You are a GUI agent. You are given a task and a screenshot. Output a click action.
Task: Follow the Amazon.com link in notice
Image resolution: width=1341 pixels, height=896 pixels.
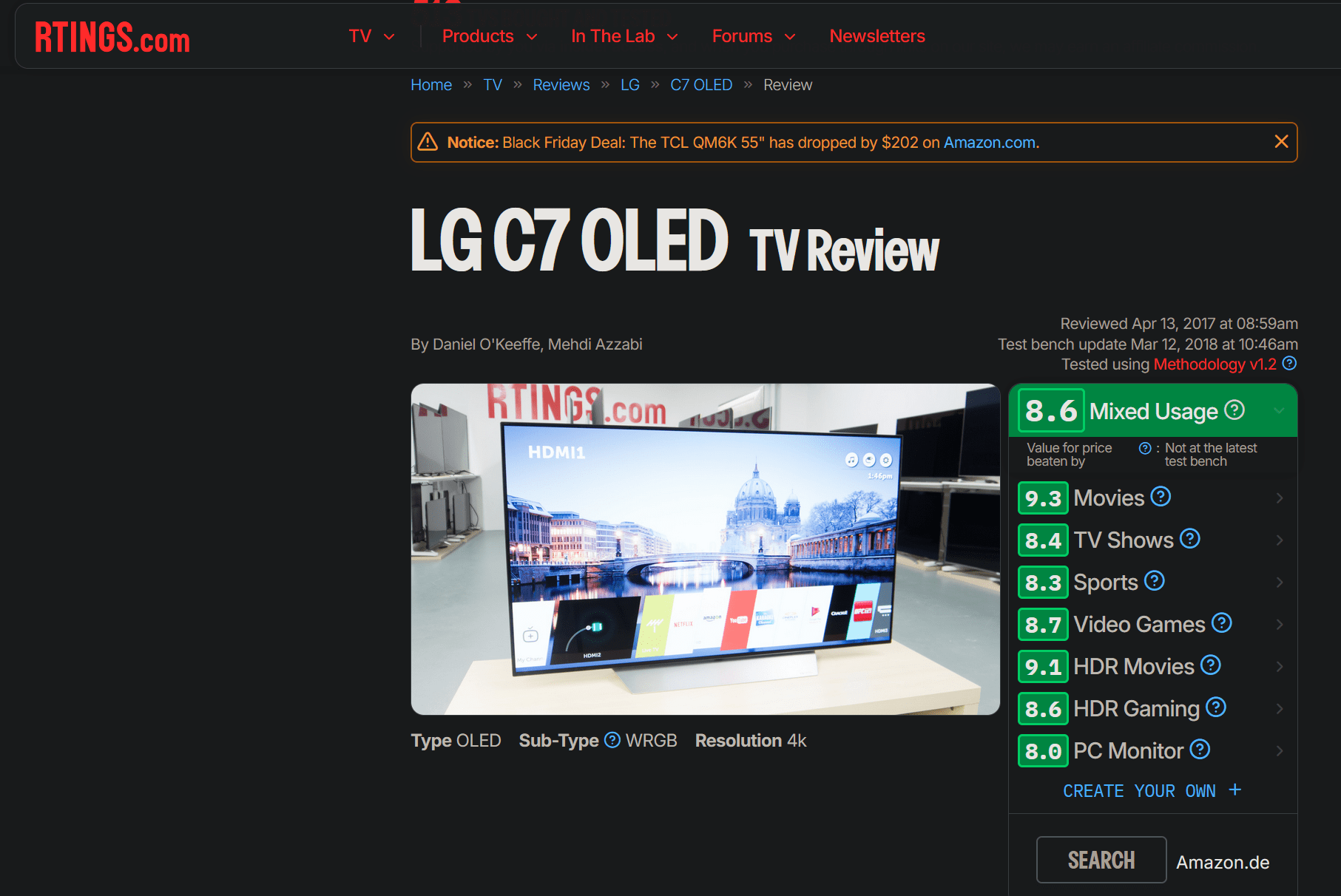click(x=990, y=143)
